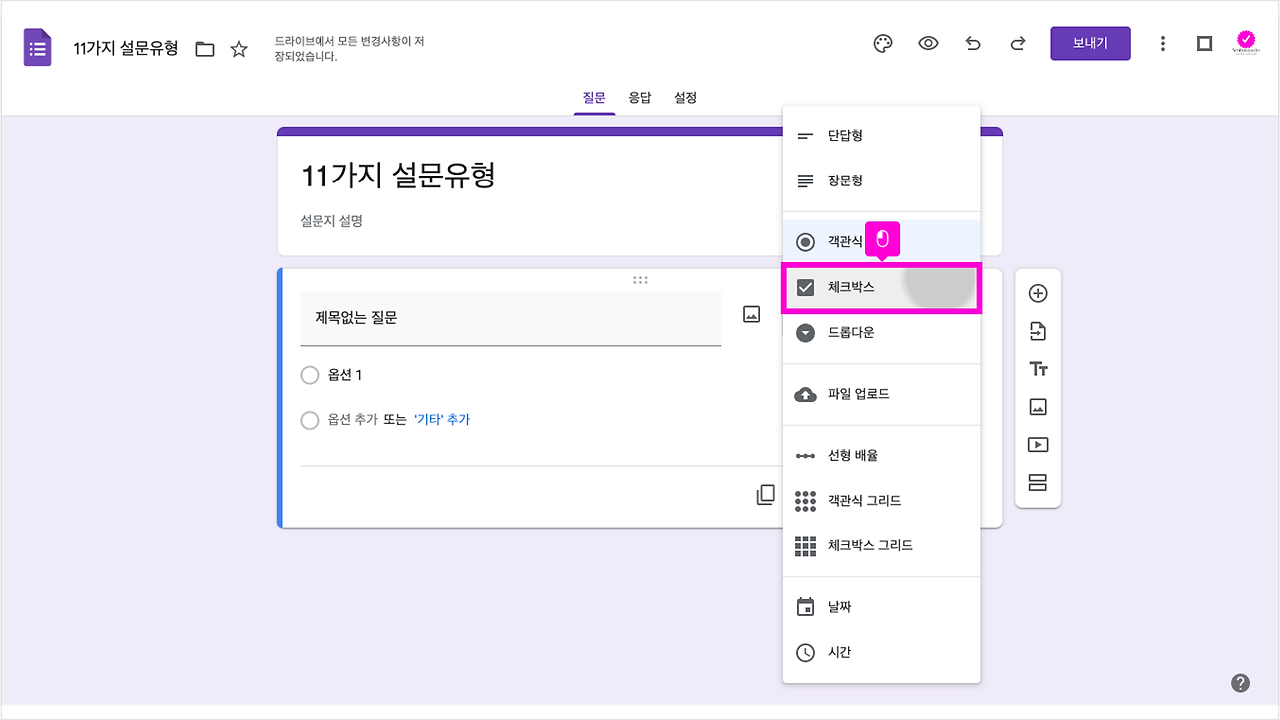Image resolution: width=1280 pixels, height=720 pixels.
Task: Click the '기타' 추가 link
Action: pos(441,421)
